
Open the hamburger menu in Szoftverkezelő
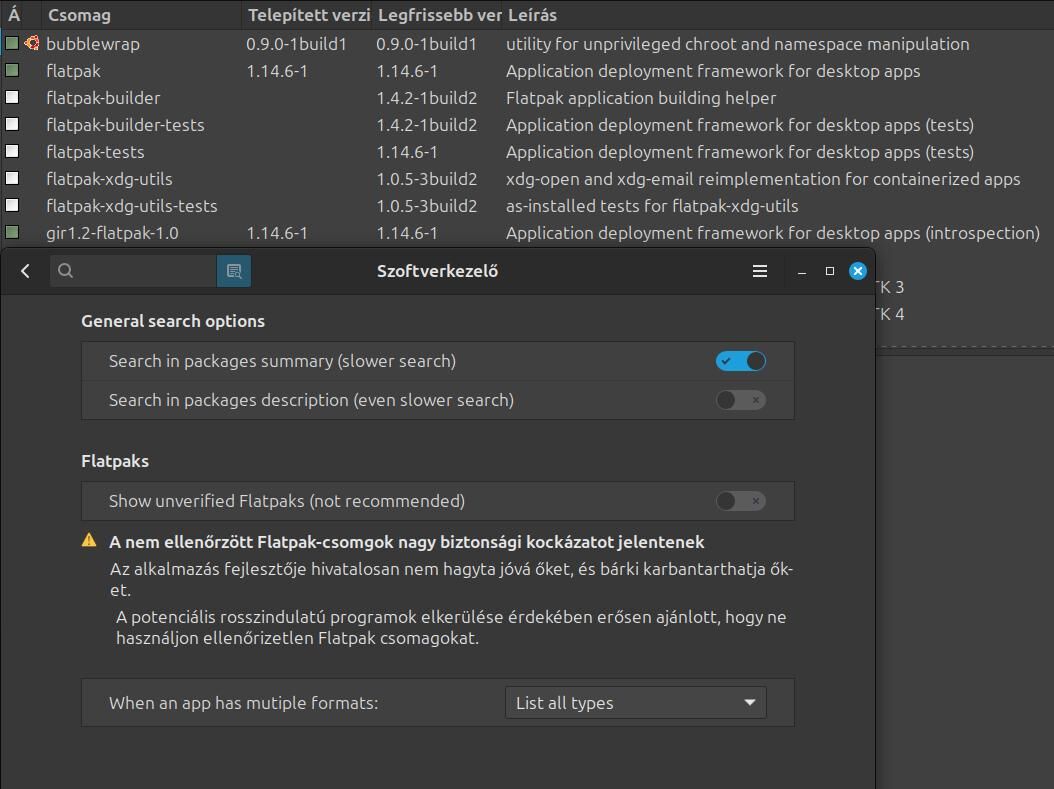[x=760, y=271]
